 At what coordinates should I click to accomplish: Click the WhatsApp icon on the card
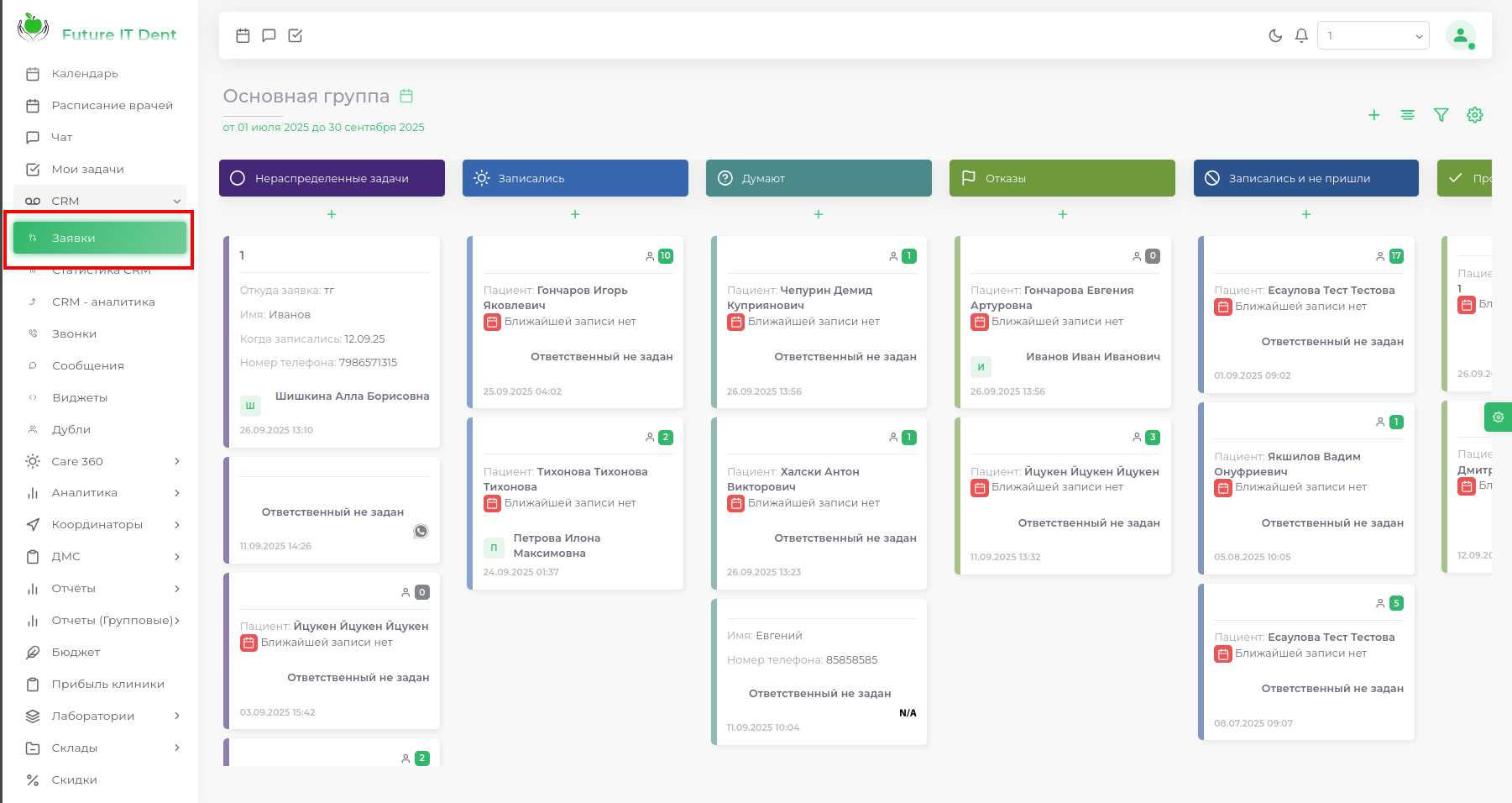click(x=420, y=531)
